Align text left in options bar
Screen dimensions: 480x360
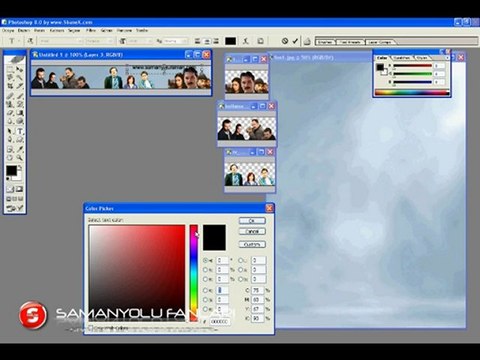pyautogui.click(x=198, y=41)
